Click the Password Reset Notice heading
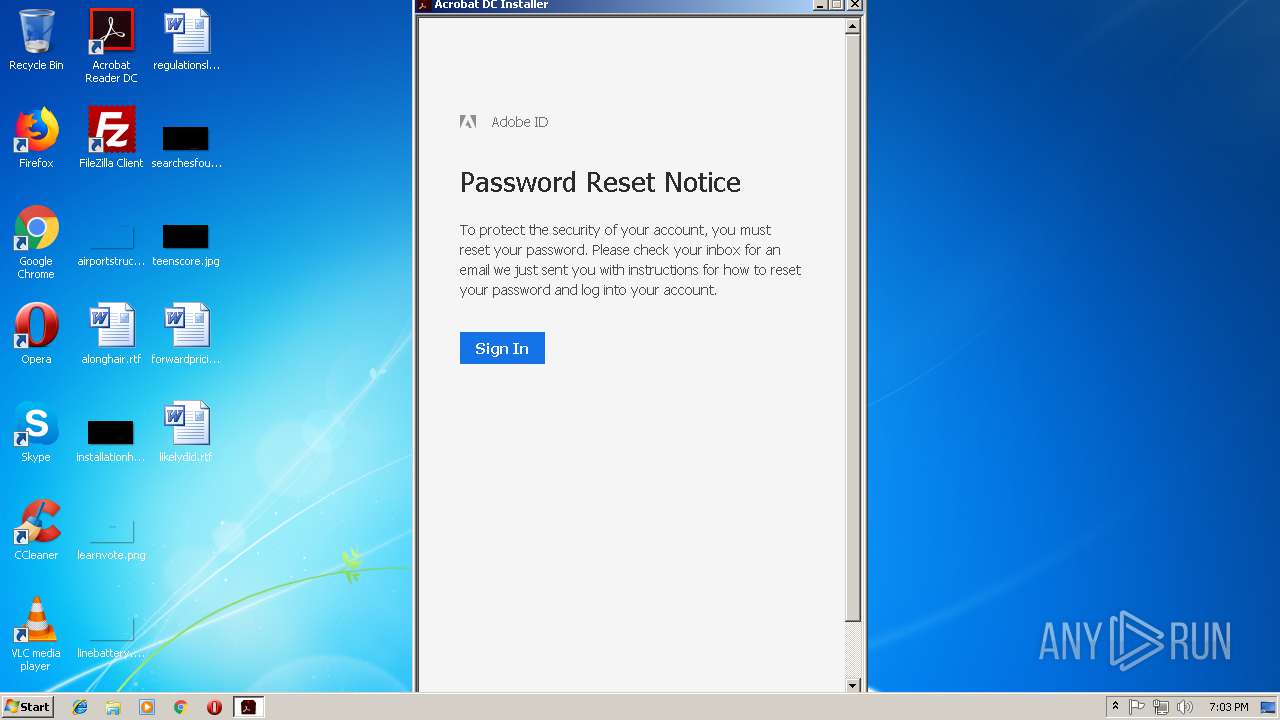1280x720 pixels. point(600,182)
